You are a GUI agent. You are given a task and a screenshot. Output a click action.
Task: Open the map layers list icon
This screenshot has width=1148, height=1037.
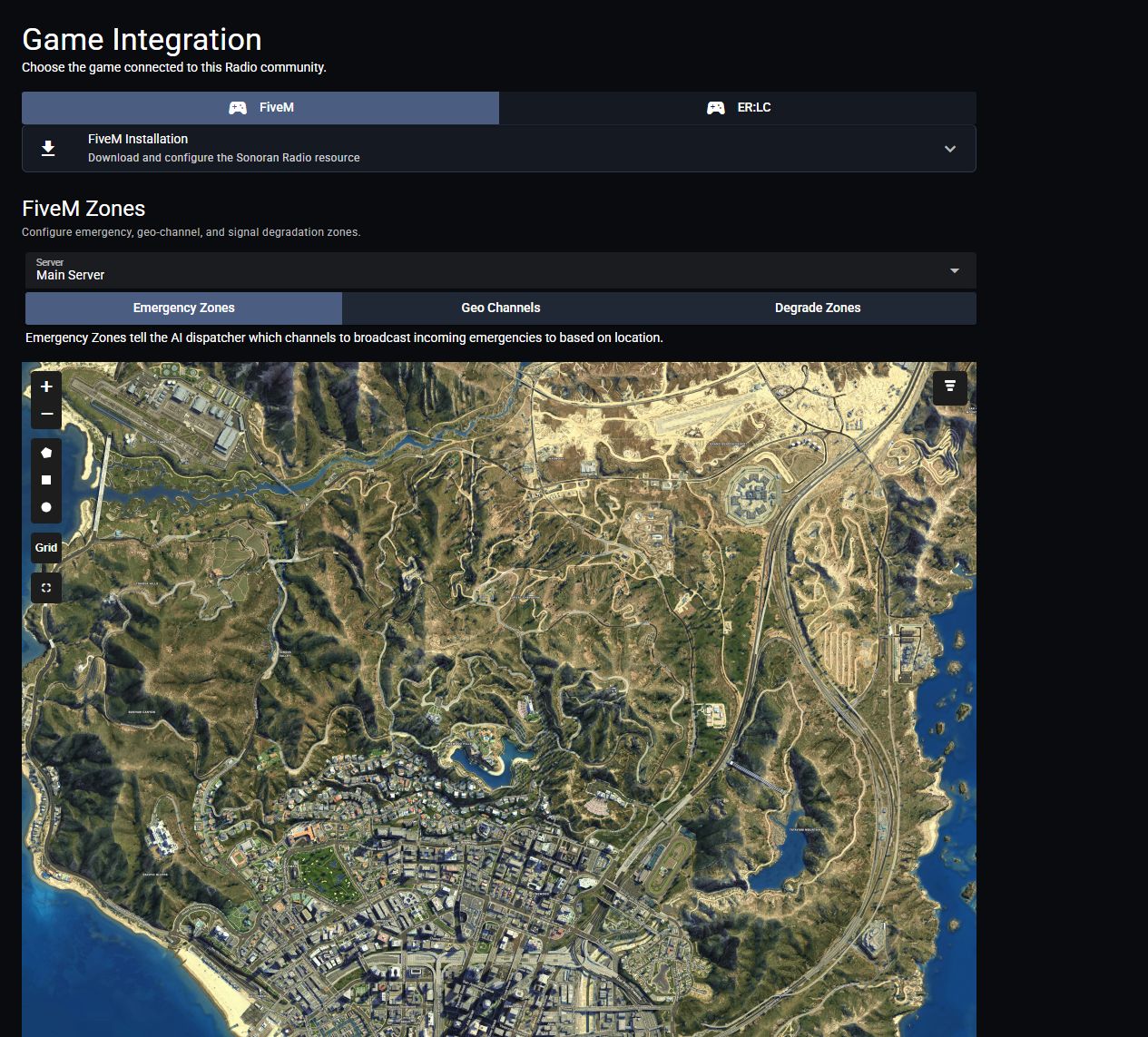click(x=950, y=387)
